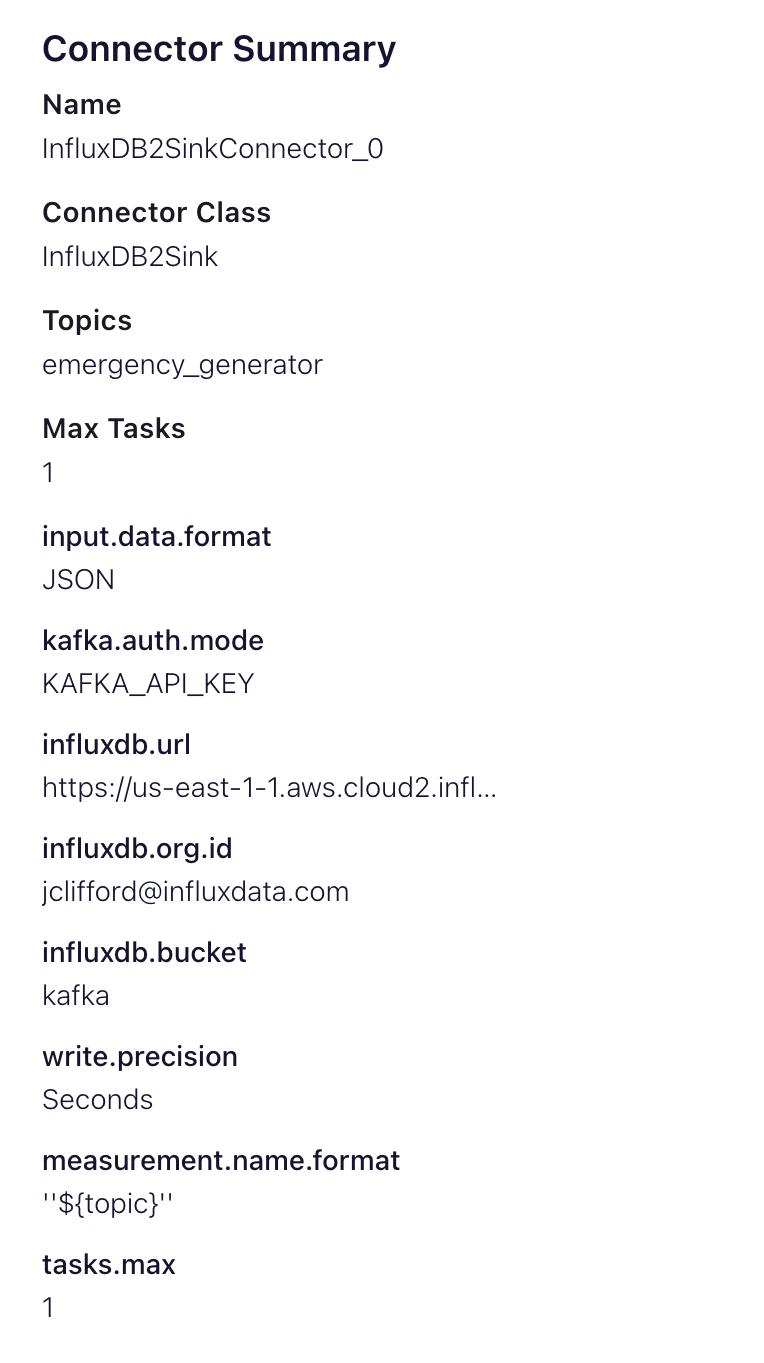Viewport: 764px width, 1363px height.
Task: Click the InfluxDB2SinkConnector_0 name value
Action: (x=212, y=149)
